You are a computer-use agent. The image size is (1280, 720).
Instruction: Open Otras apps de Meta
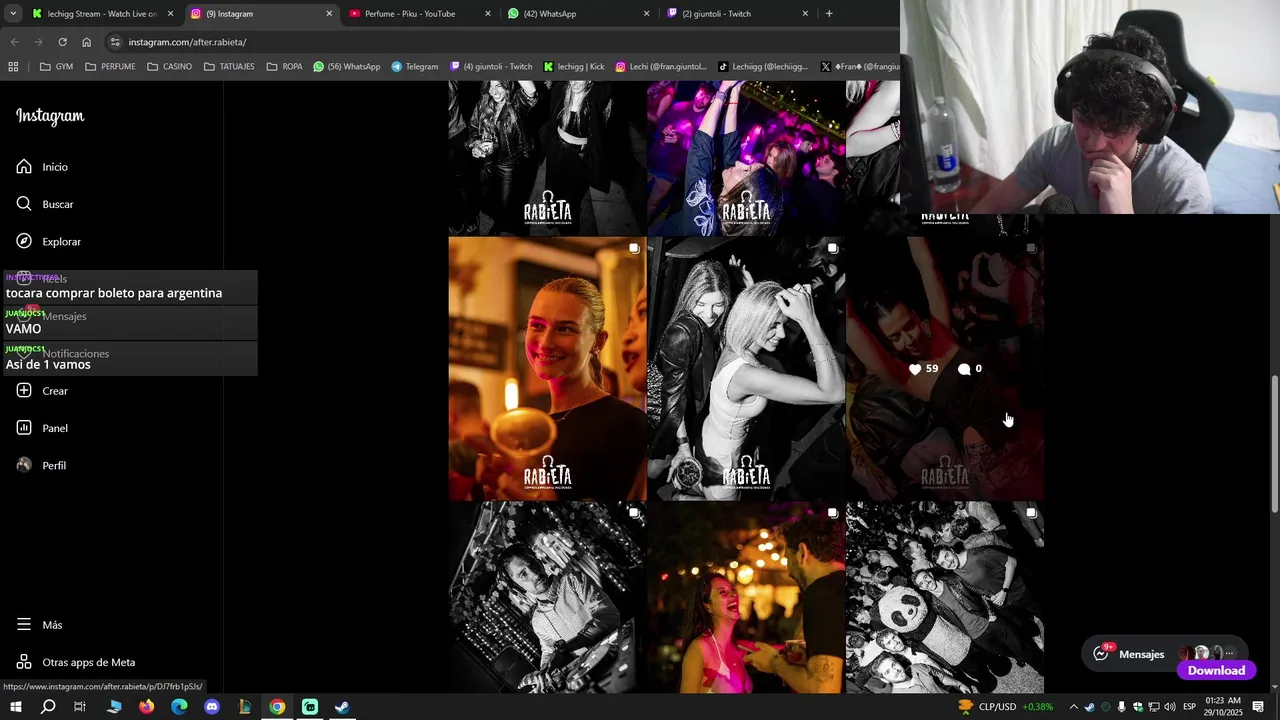click(x=75, y=662)
